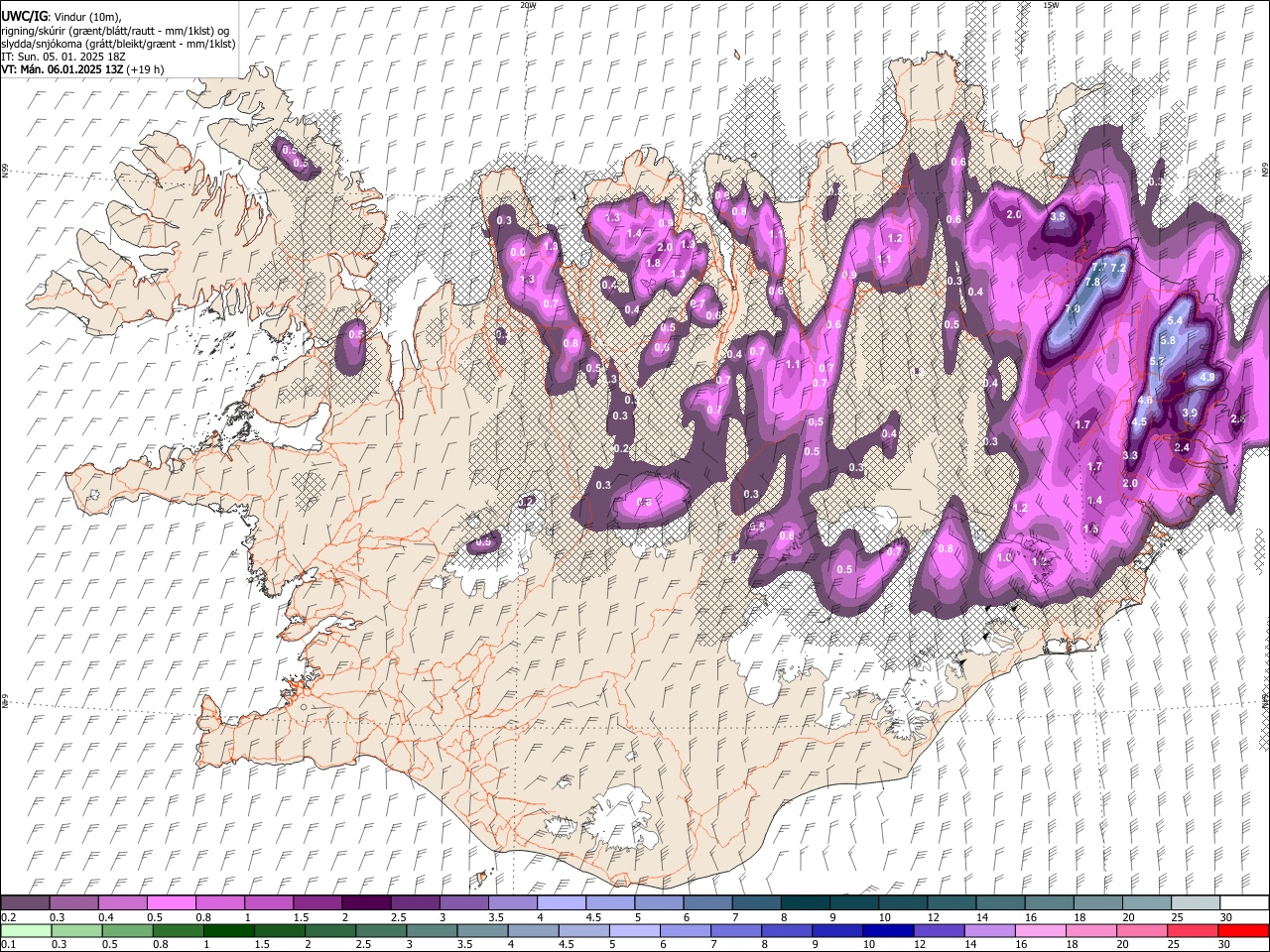Pick the 0.2 swatch in the upper purple legend
This screenshot has height=952, width=1270.
(x=25, y=902)
